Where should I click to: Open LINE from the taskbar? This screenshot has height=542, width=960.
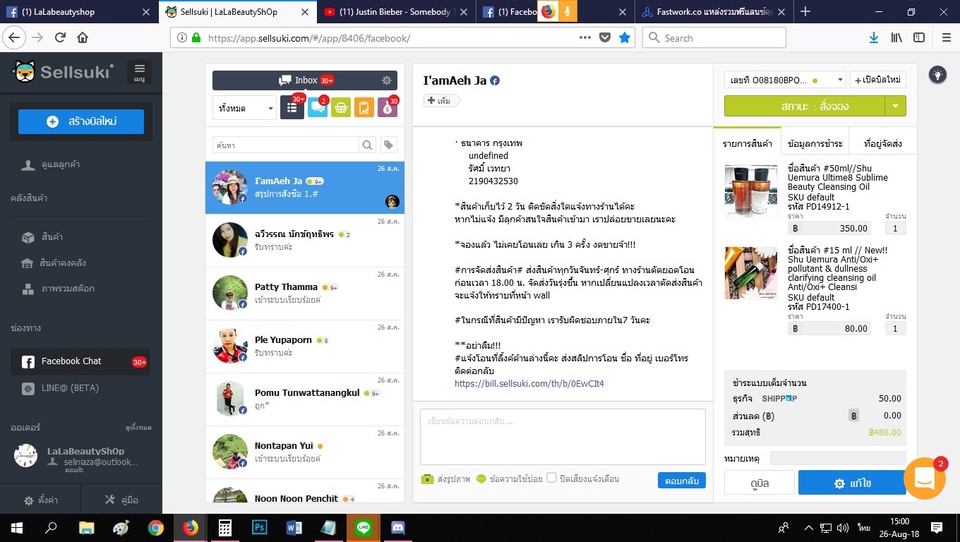click(363, 528)
